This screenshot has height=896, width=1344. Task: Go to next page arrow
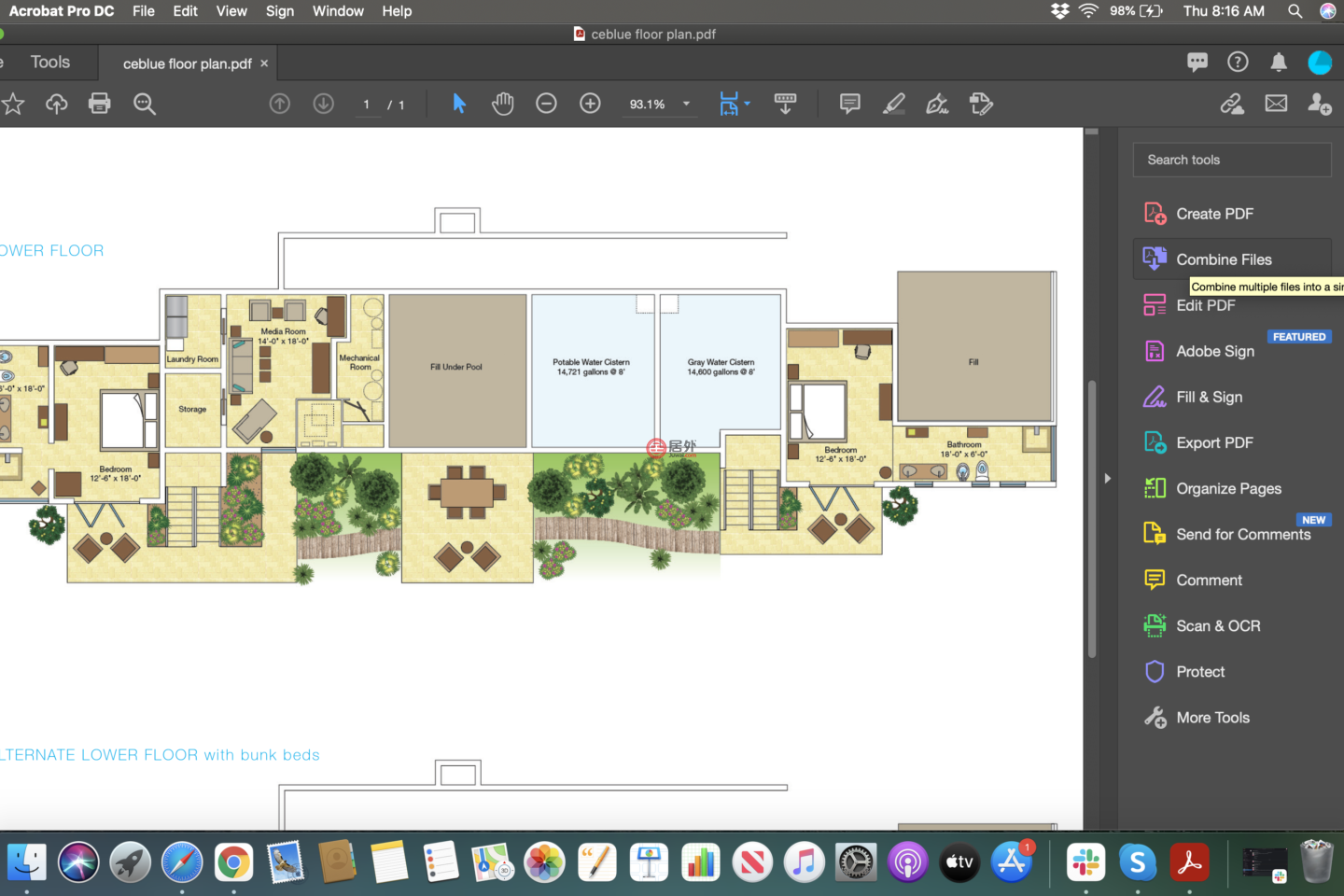[x=324, y=104]
